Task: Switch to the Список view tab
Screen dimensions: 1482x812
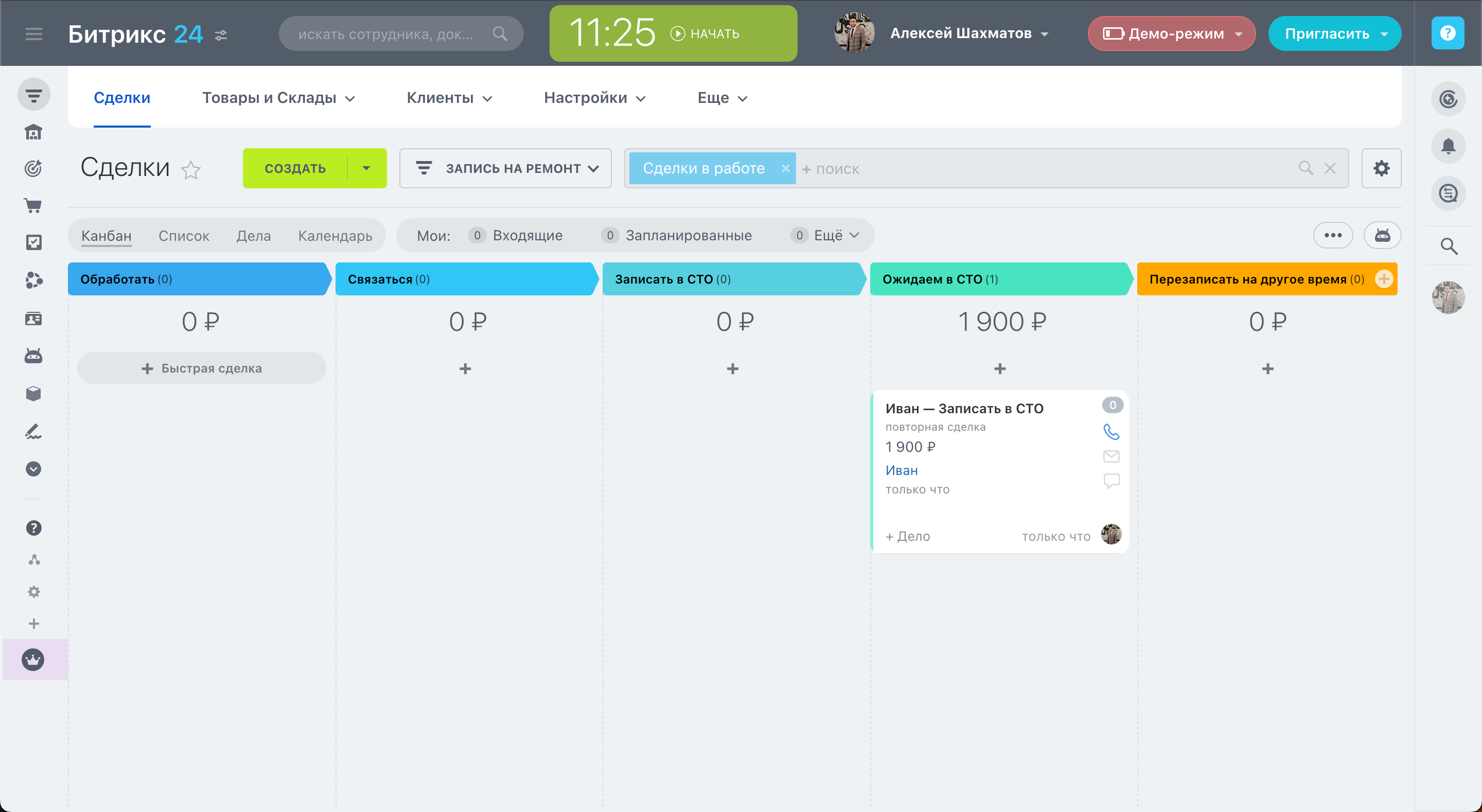Action: (184, 236)
